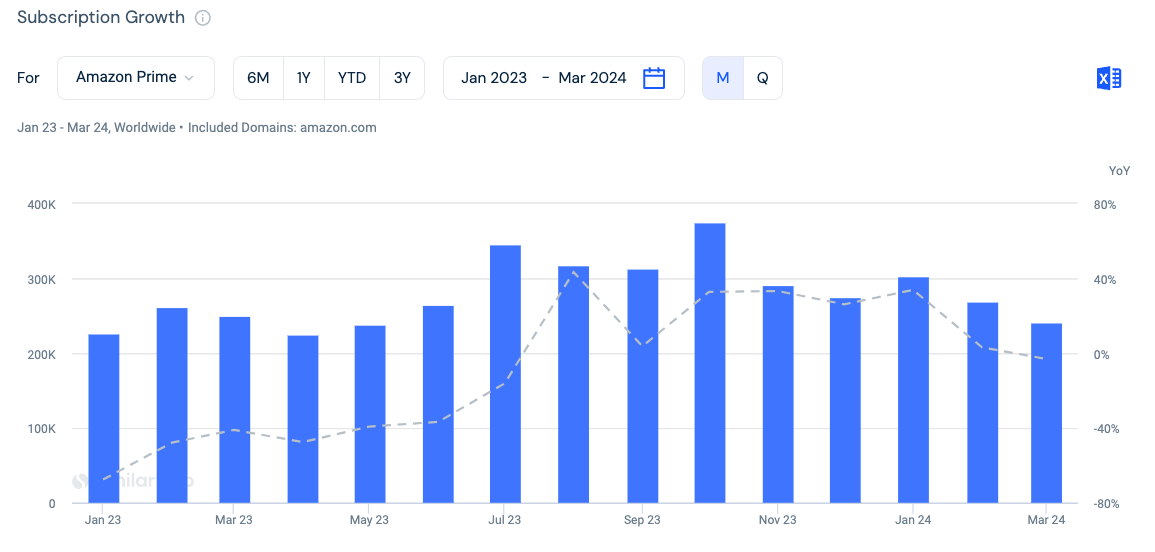Click the Mar 23 bar
This screenshot has height=552, width=1155.
tap(234, 410)
